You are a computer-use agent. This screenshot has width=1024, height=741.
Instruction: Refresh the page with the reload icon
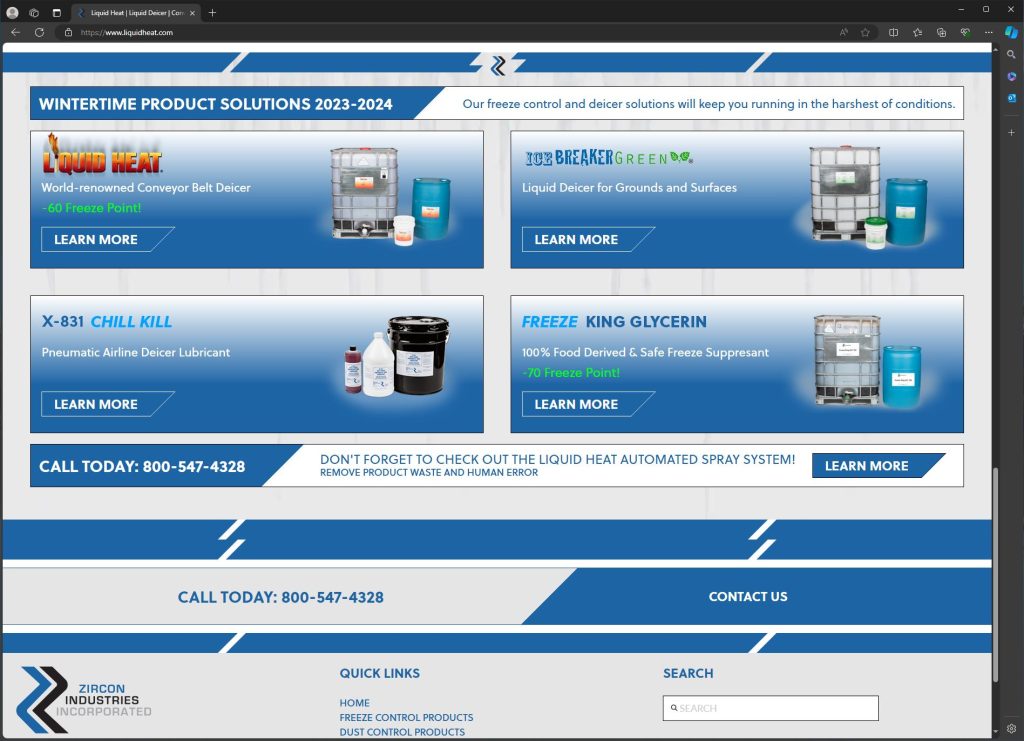click(x=39, y=32)
